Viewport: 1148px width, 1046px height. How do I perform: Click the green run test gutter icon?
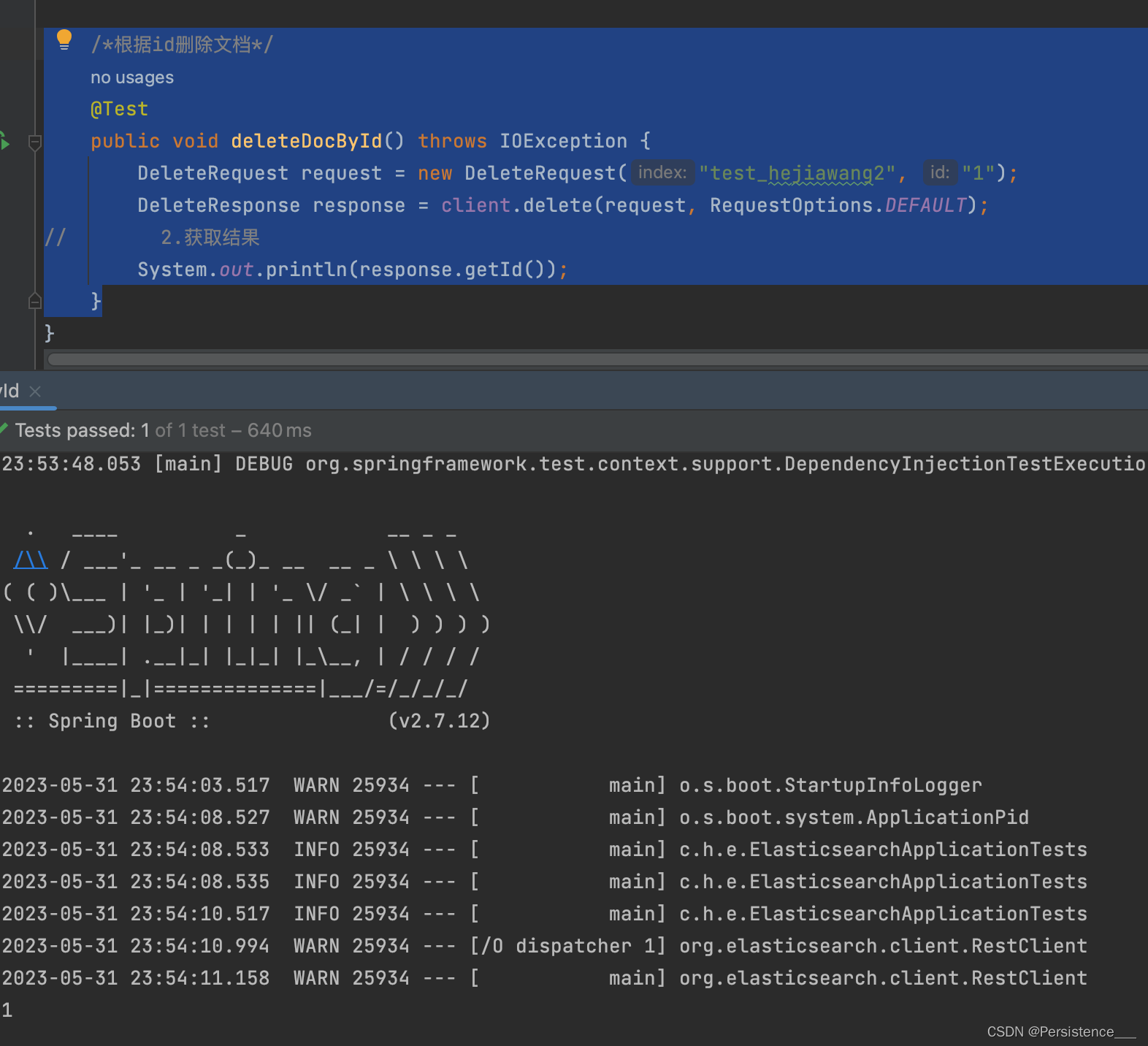[x=4, y=140]
